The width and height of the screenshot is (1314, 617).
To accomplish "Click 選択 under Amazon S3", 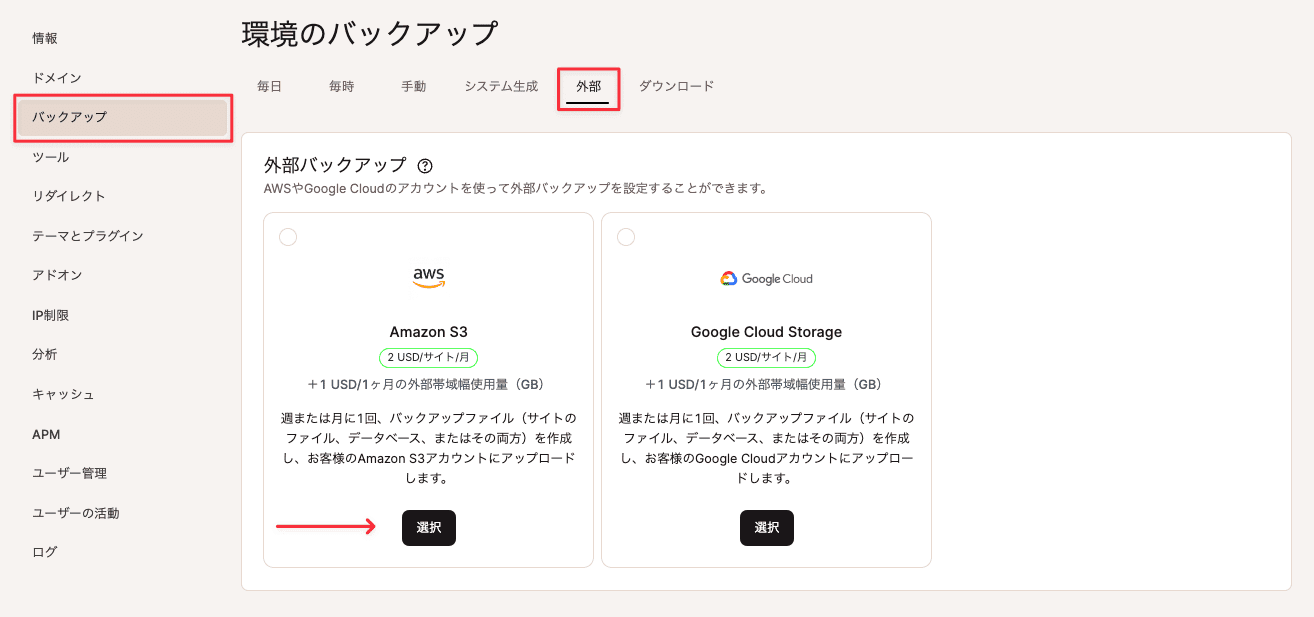I will 428,527.
